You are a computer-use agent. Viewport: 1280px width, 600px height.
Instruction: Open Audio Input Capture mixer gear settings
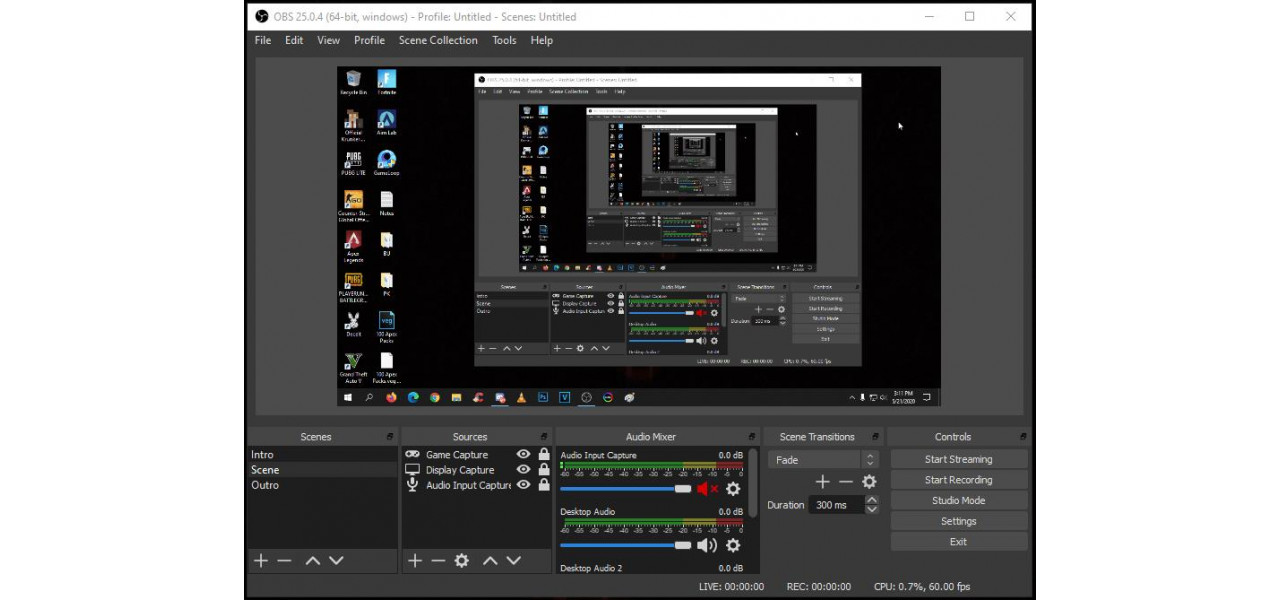[x=733, y=489]
